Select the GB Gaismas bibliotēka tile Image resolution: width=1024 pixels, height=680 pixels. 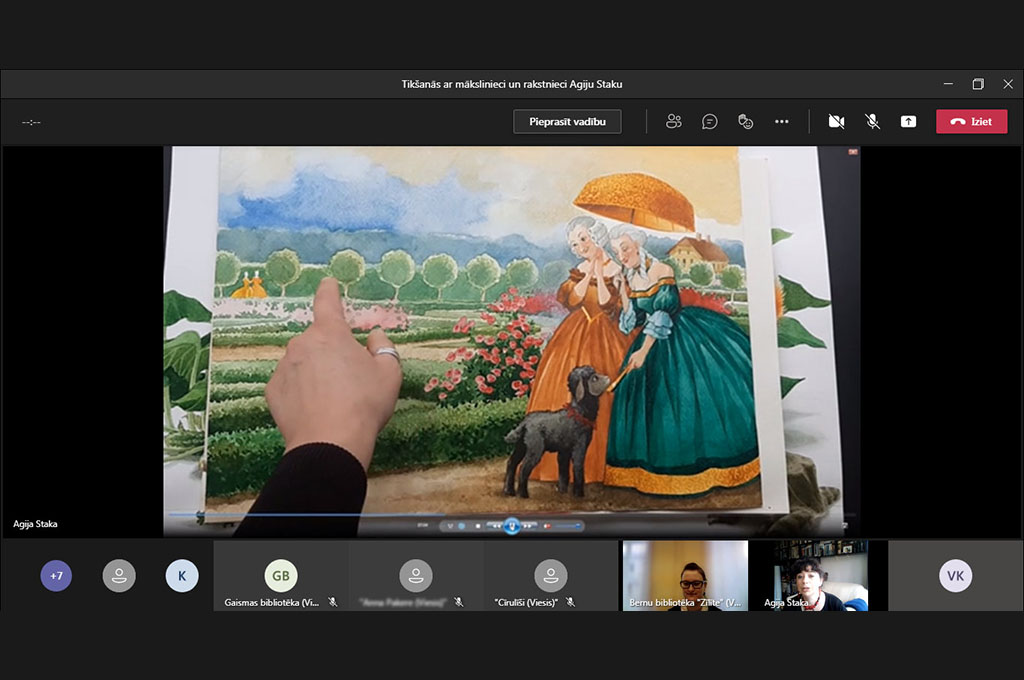[x=281, y=575]
